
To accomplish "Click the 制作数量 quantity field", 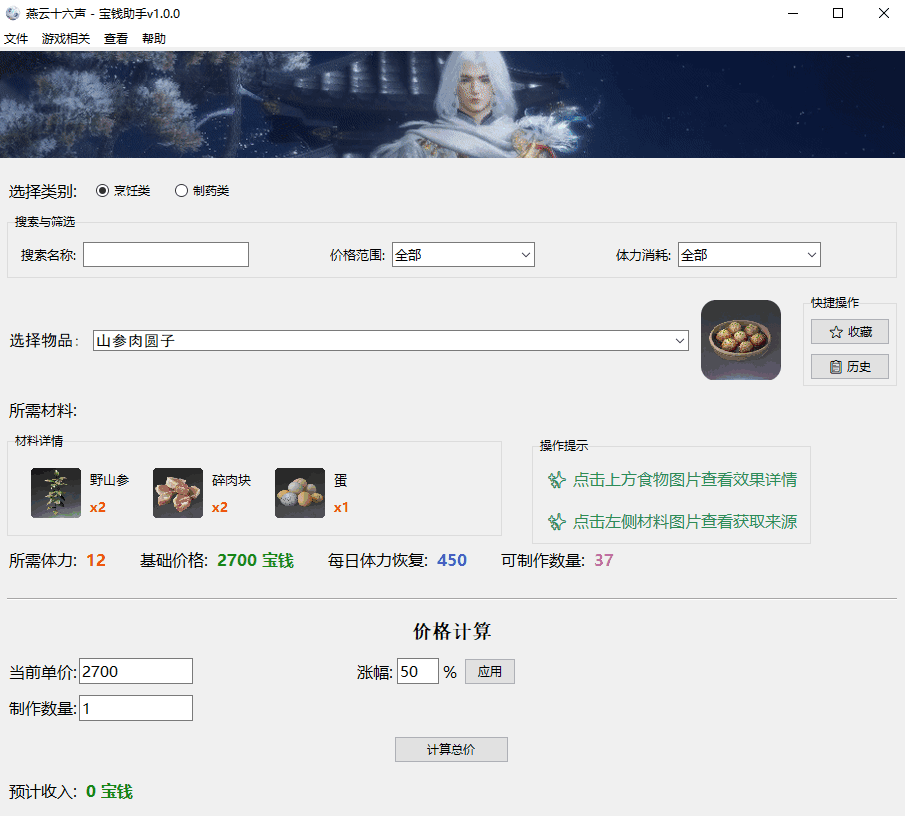I will click(135, 707).
